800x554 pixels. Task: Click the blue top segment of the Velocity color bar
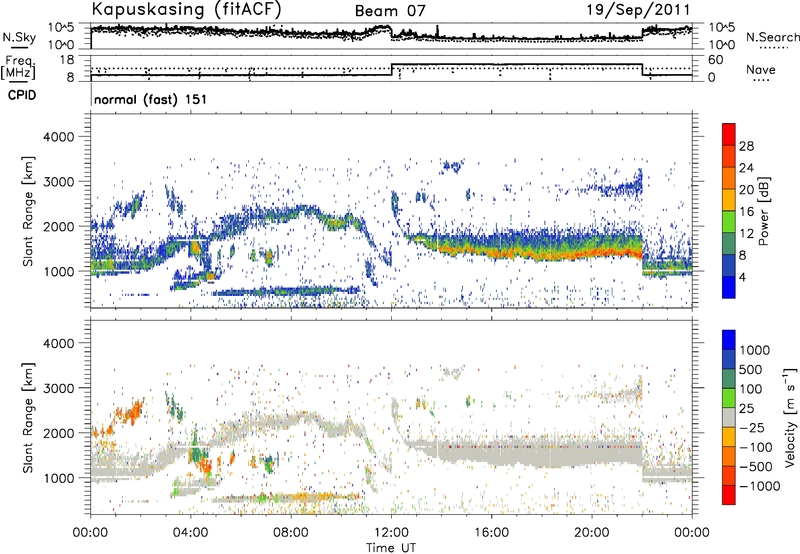click(x=729, y=340)
